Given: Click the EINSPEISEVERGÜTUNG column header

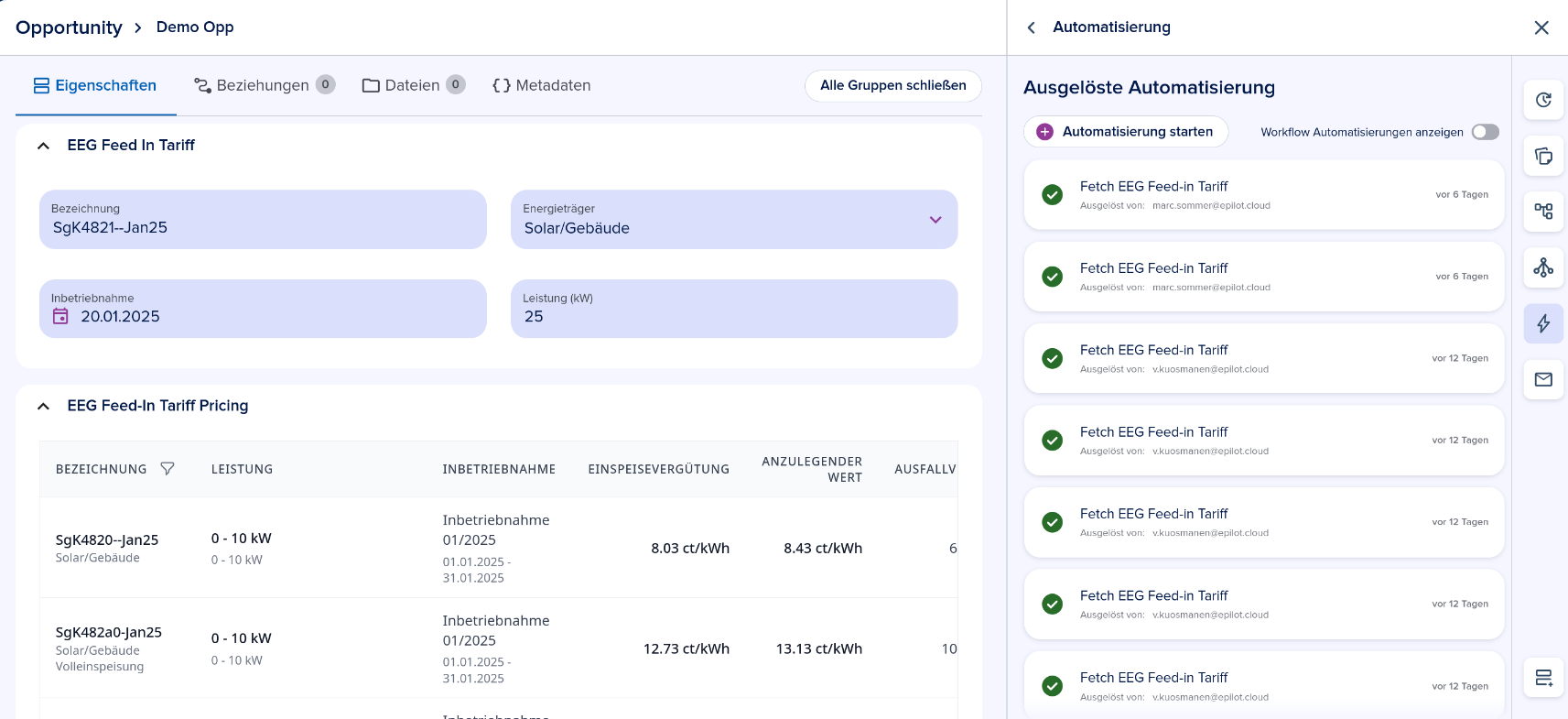Looking at the screenshot, I should 659,469.
